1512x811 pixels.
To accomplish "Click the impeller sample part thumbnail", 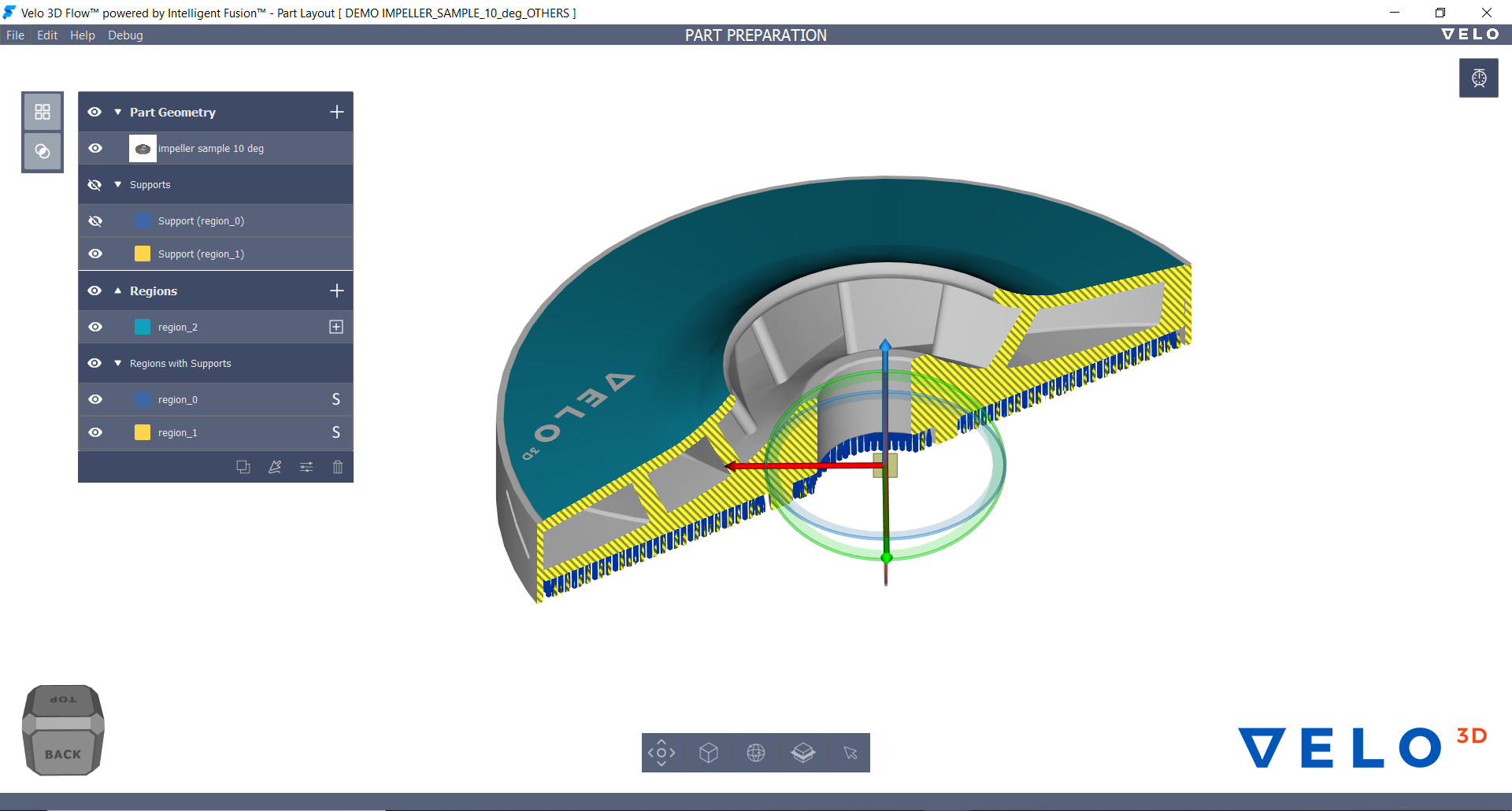I will tap(143, 148).
